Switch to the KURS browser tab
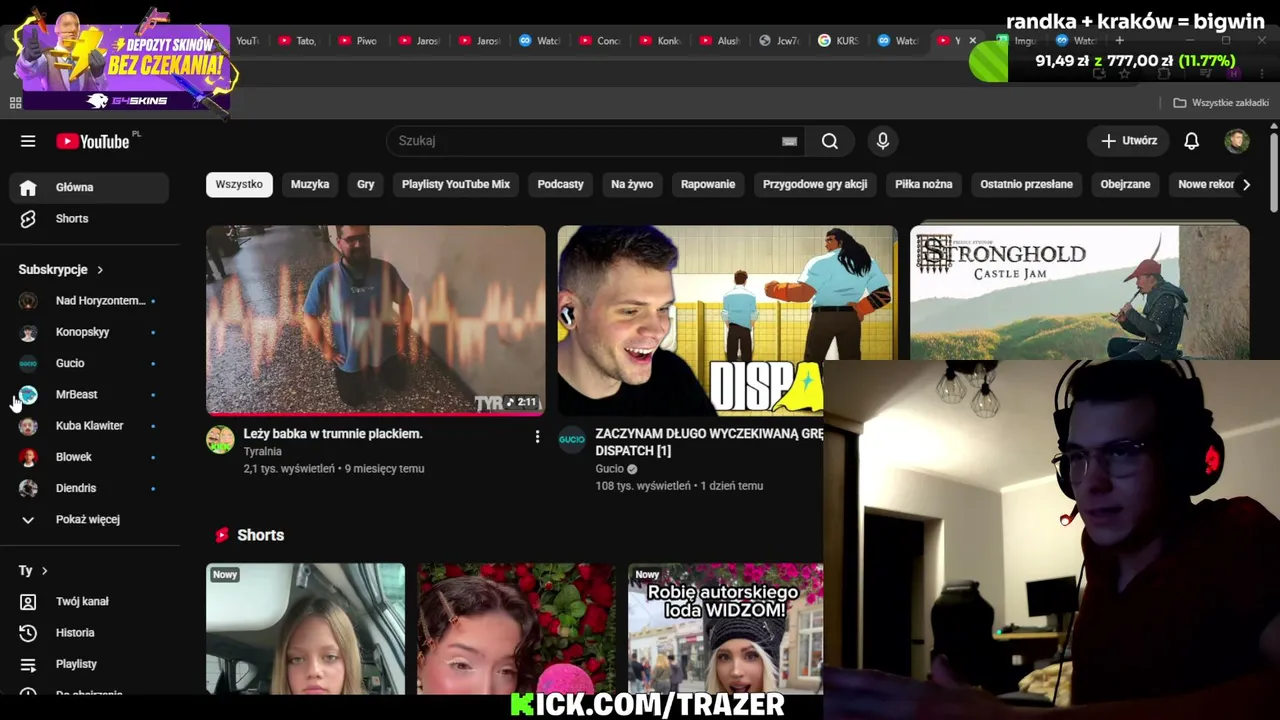This screenshot has width=1280, height=720. (x=837, y=41)
